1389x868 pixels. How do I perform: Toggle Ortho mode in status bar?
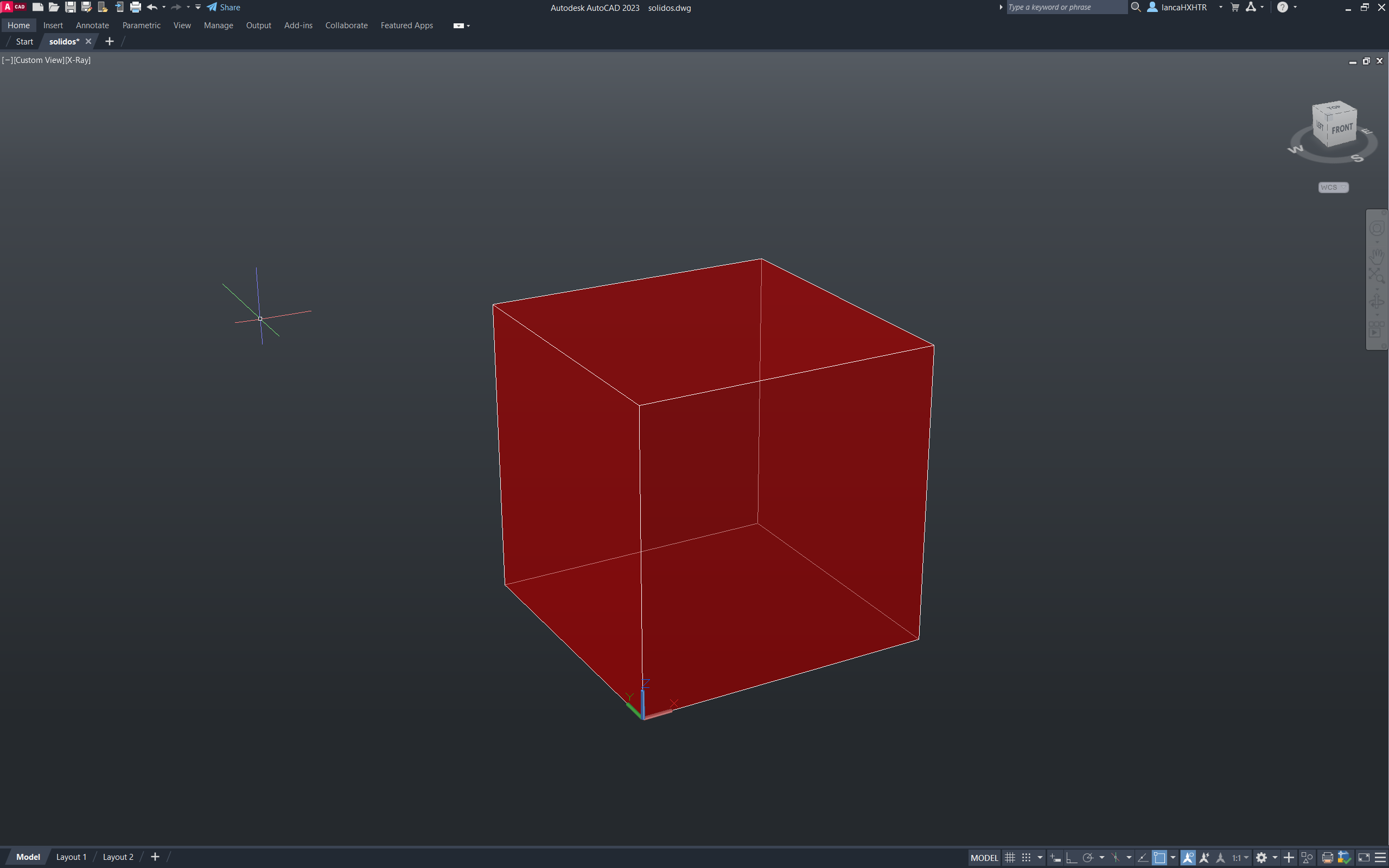click(1071, 857)
